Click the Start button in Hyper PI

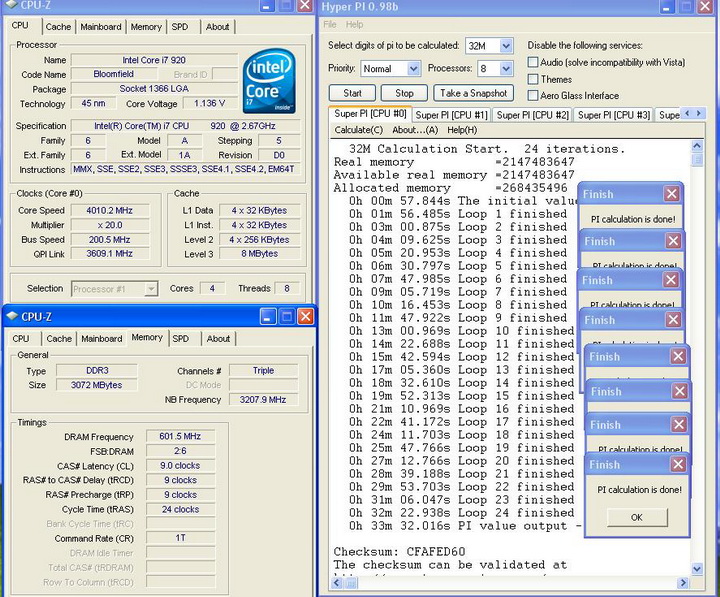click(x=352, y=93)
